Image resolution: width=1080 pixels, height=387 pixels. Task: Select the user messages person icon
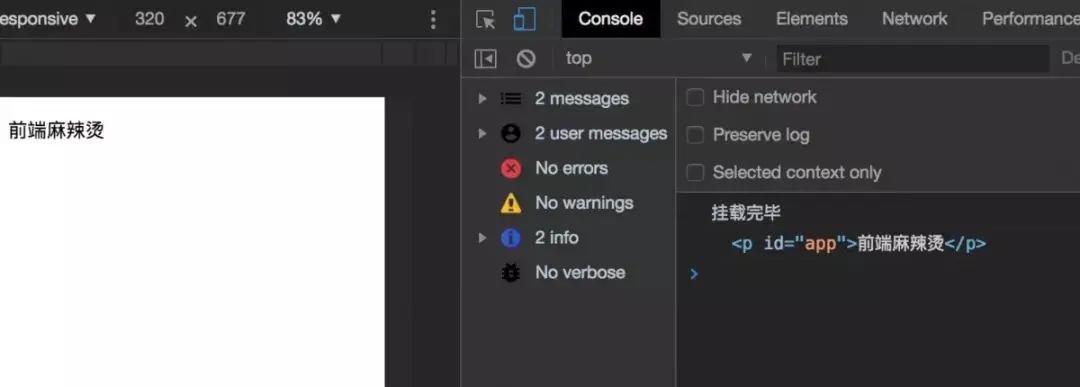click(x=511, y=134)
